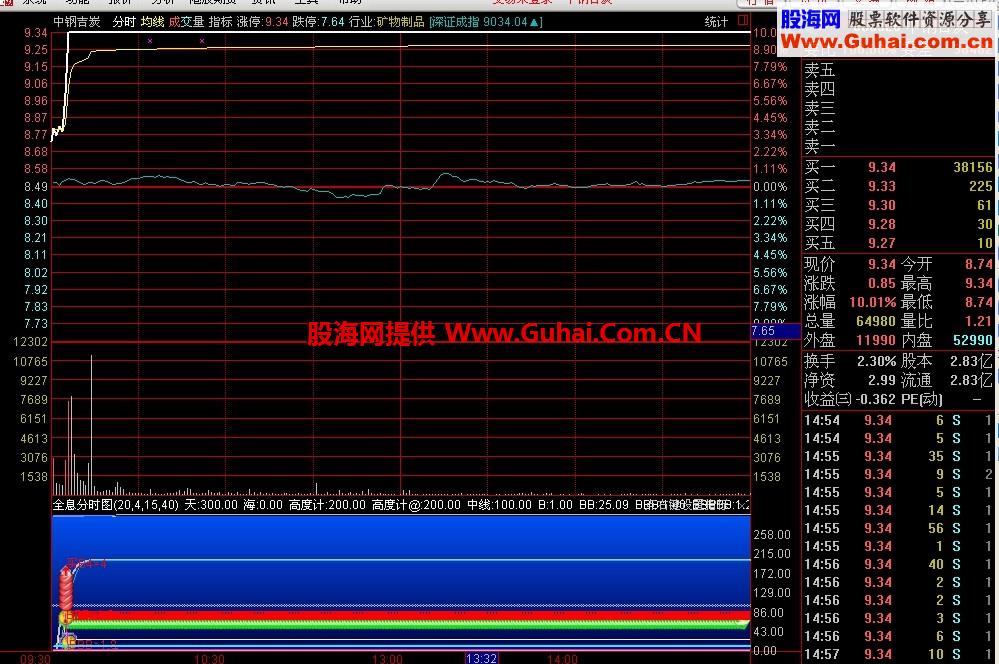Click the 跌停:7.64 limit-down value
Screen dimensions: 999x664
click(x=318, y=22)
